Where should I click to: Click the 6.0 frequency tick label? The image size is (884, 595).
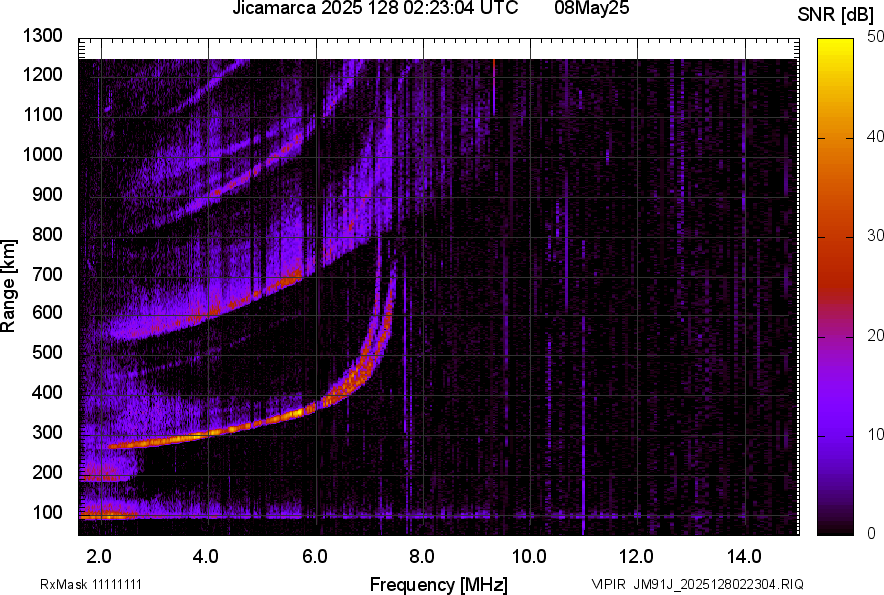pos(315,557)
